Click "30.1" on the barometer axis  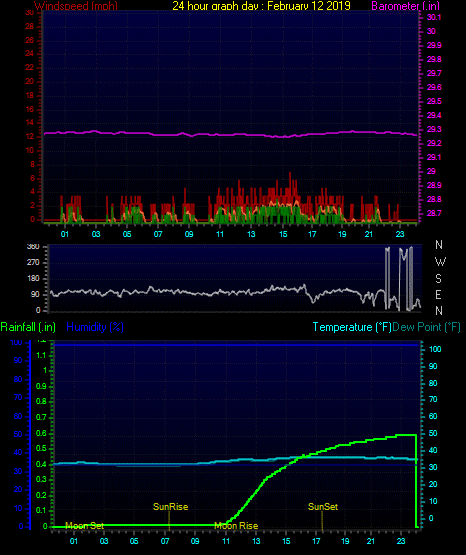[x=434, y=17]
